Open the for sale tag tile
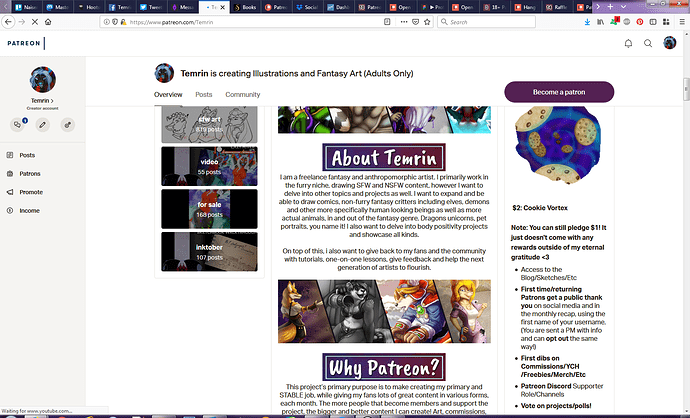The width and height of the screenshot is (690, 418). (x=209, y=209)
